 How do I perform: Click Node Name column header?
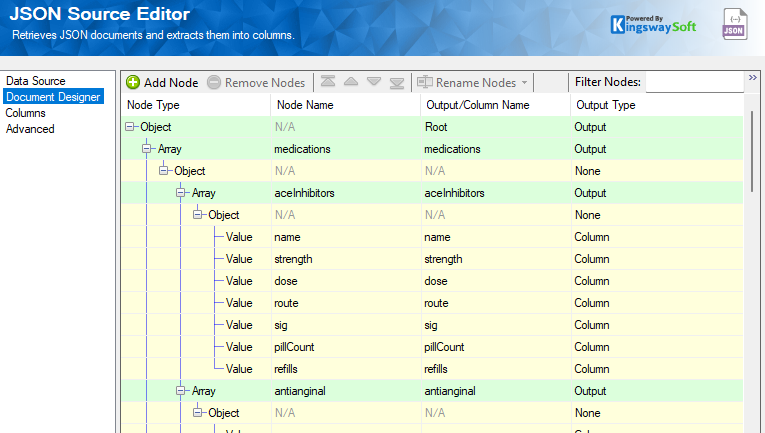click(x=346, y=105)
